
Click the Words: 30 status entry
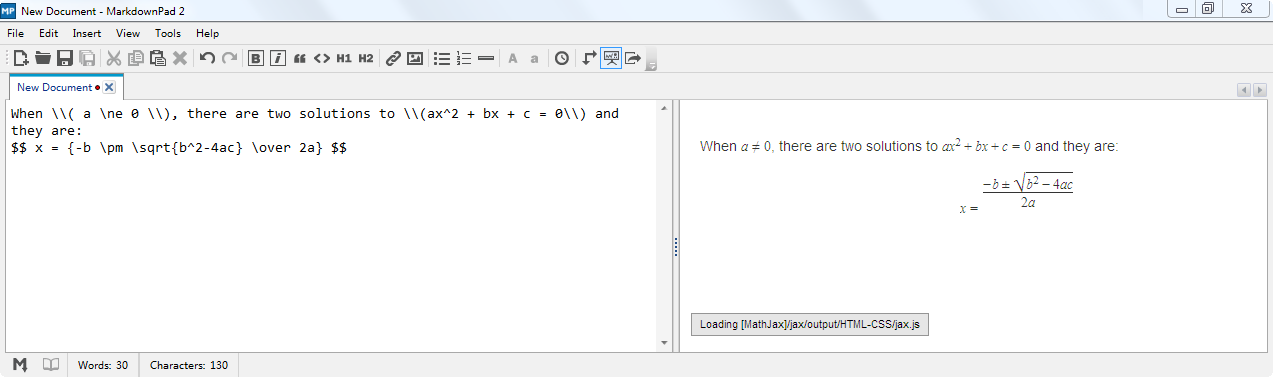pos(103,365)
